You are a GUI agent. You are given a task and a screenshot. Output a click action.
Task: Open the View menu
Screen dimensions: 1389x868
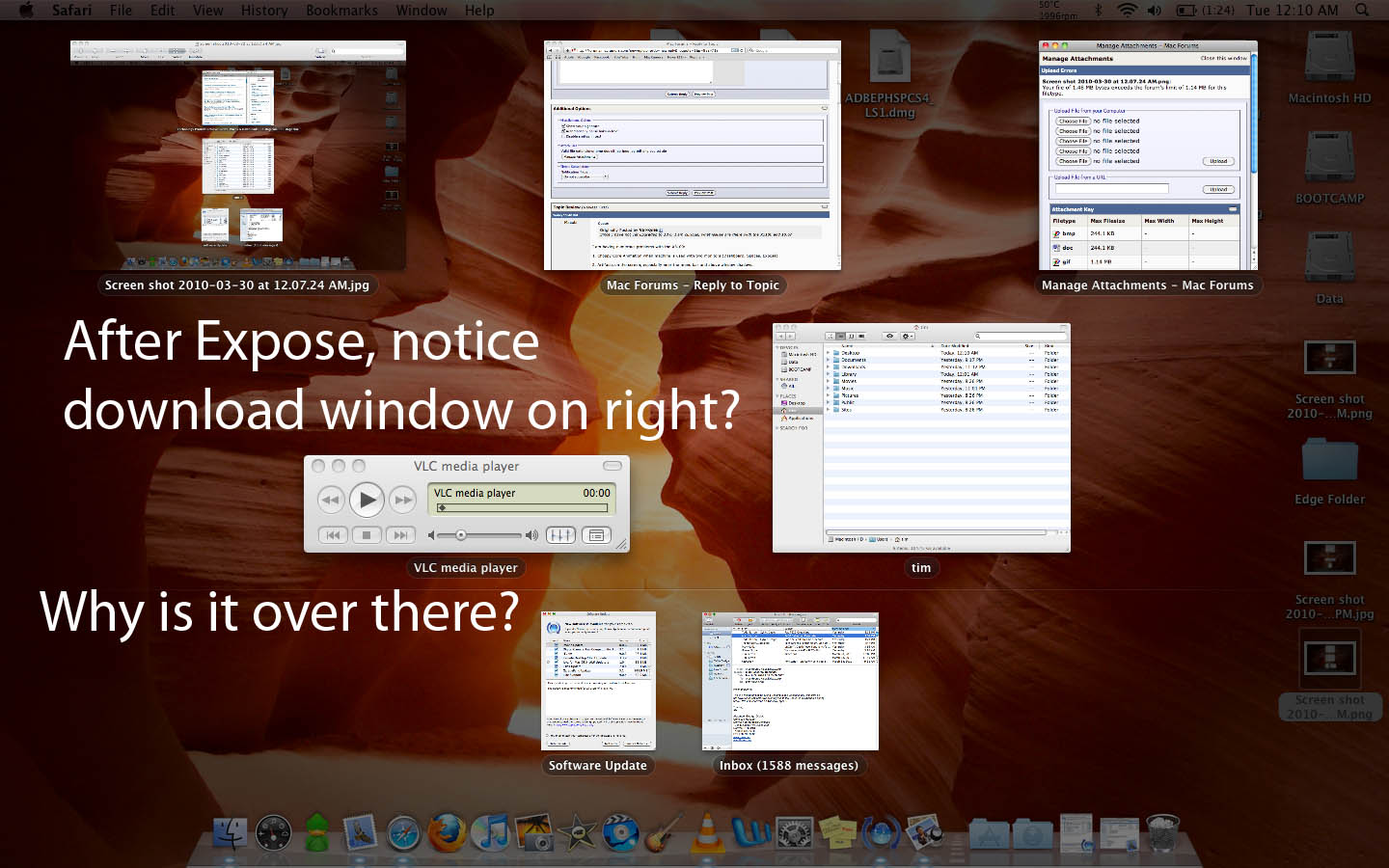point(207,10)
